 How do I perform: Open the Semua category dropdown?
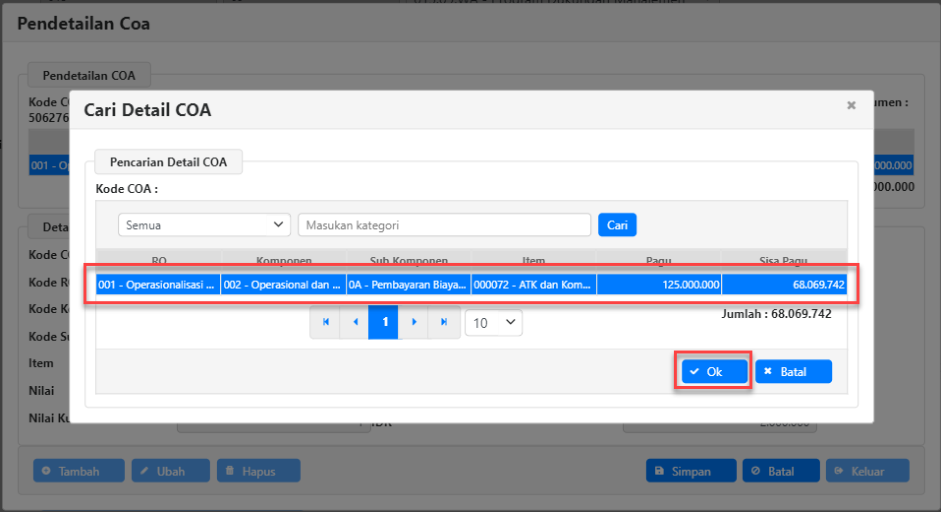click(204, 225)
